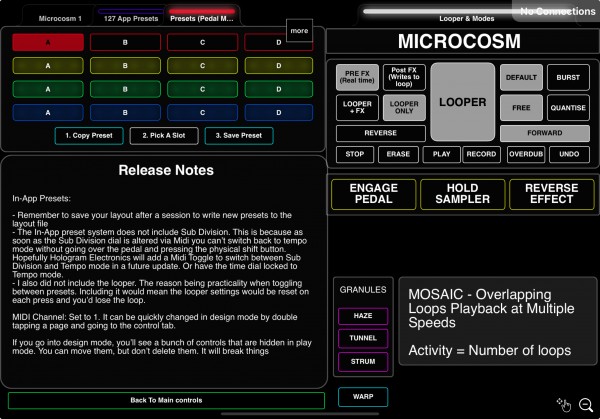The height and width of the screenshot is (419, 600).
Task: Select yellow preset C
Action: click(202, 66)
